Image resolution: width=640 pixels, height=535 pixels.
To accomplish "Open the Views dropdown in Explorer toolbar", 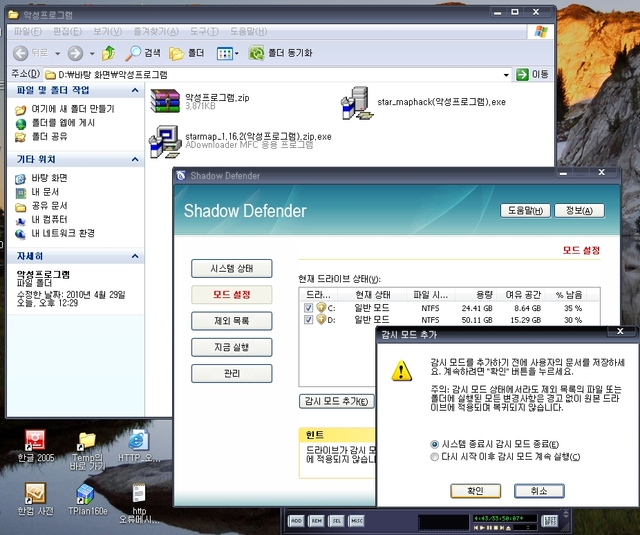I will pyautogui.click(x=236, y=53).
